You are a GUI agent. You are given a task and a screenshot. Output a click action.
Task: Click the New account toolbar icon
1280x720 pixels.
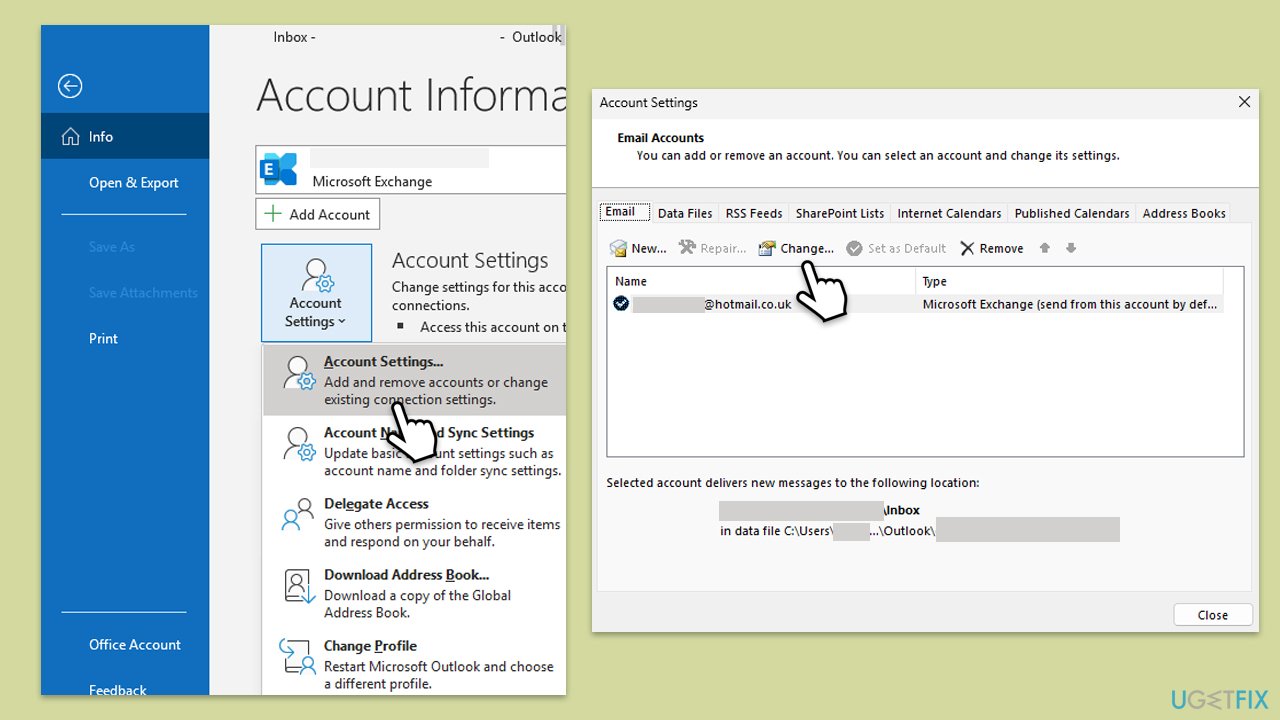(x=619, y=248)
